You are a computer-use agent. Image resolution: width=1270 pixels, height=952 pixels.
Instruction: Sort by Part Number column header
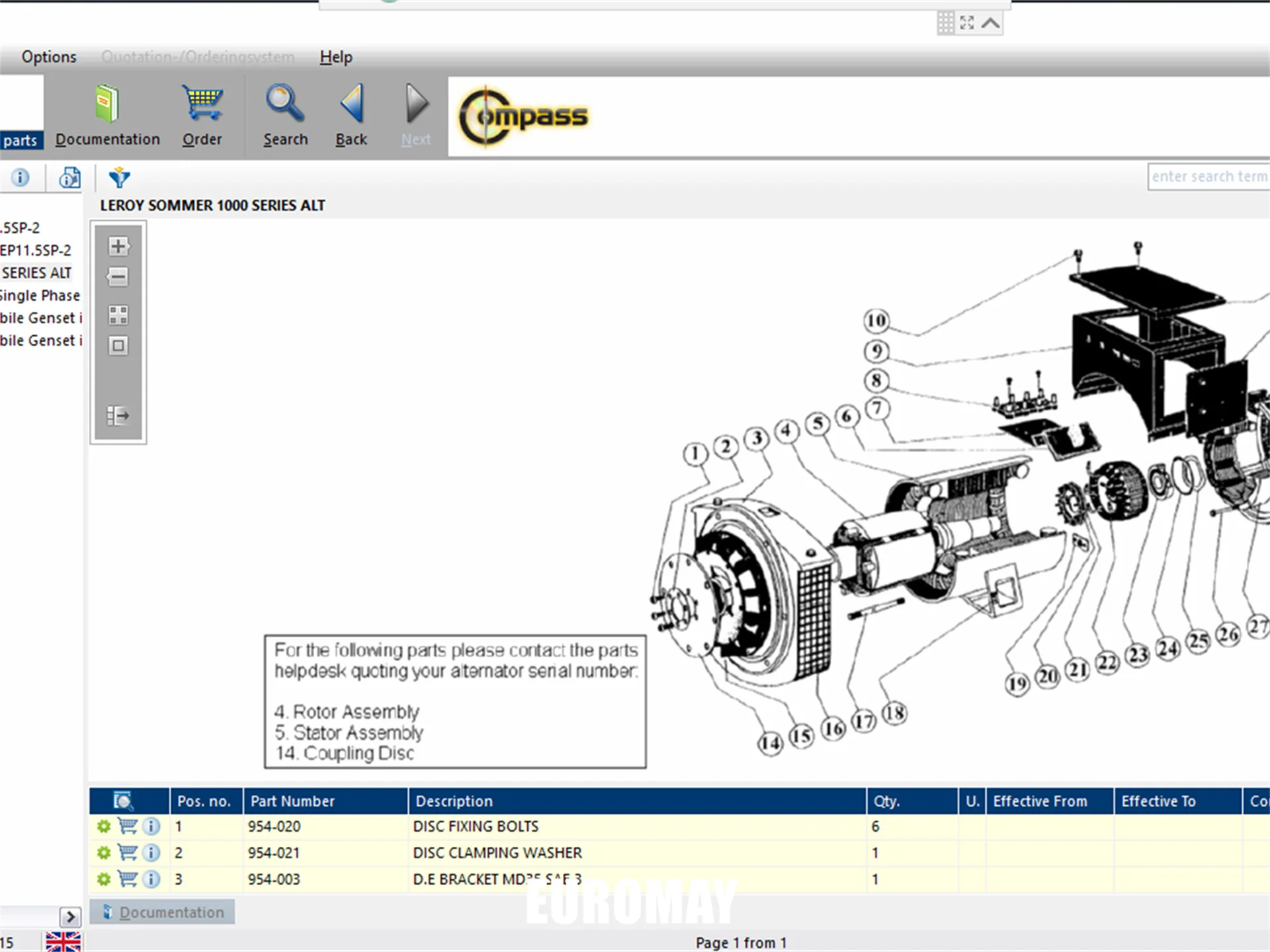click(325, 801)
